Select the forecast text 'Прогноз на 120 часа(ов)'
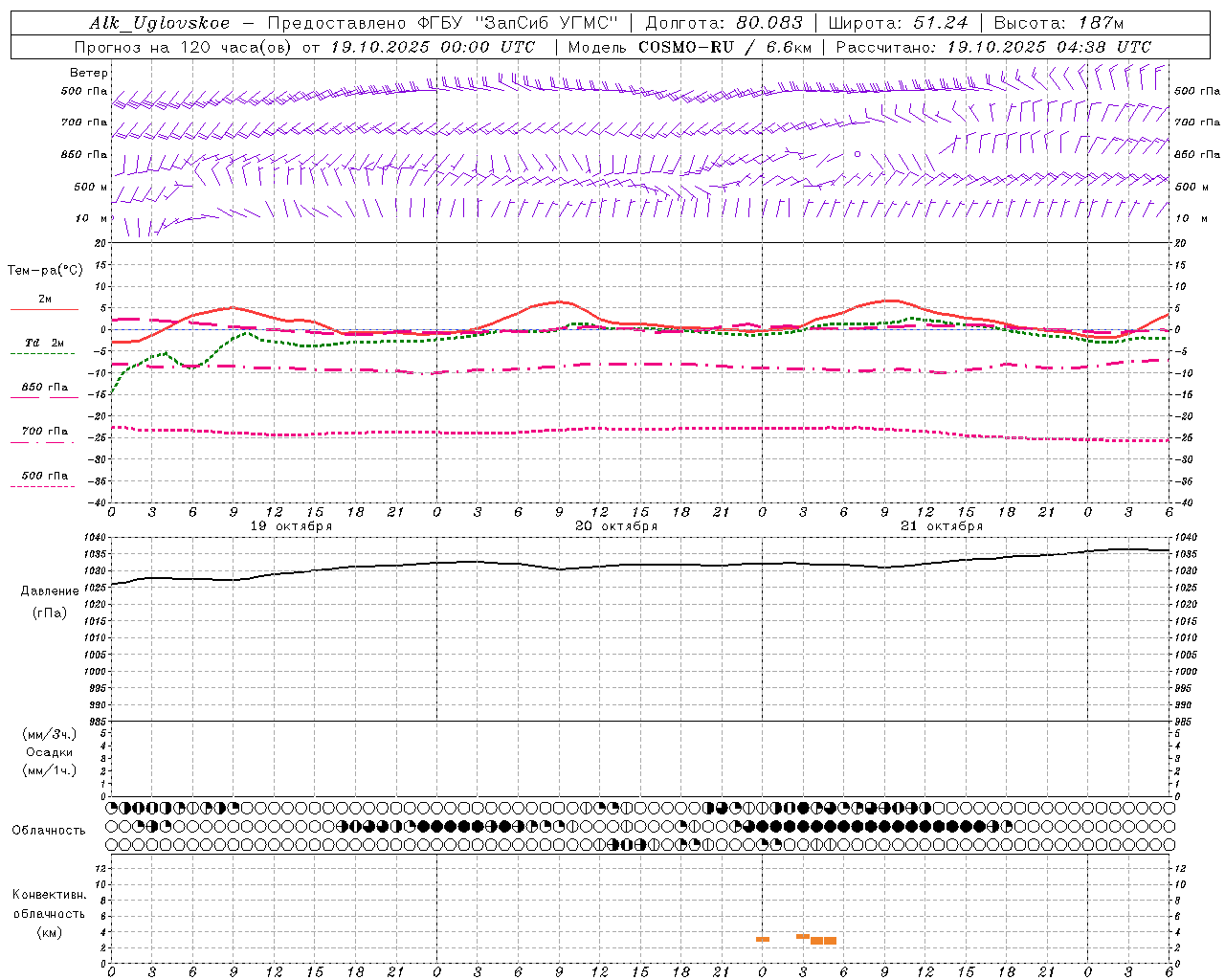 tap(184, 47)
